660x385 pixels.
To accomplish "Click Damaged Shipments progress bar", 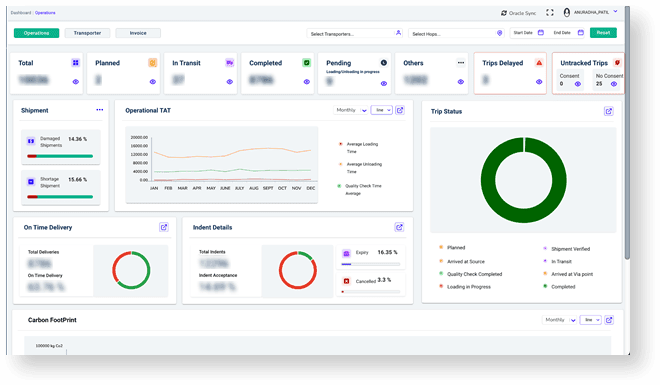I will coord(60,156).
